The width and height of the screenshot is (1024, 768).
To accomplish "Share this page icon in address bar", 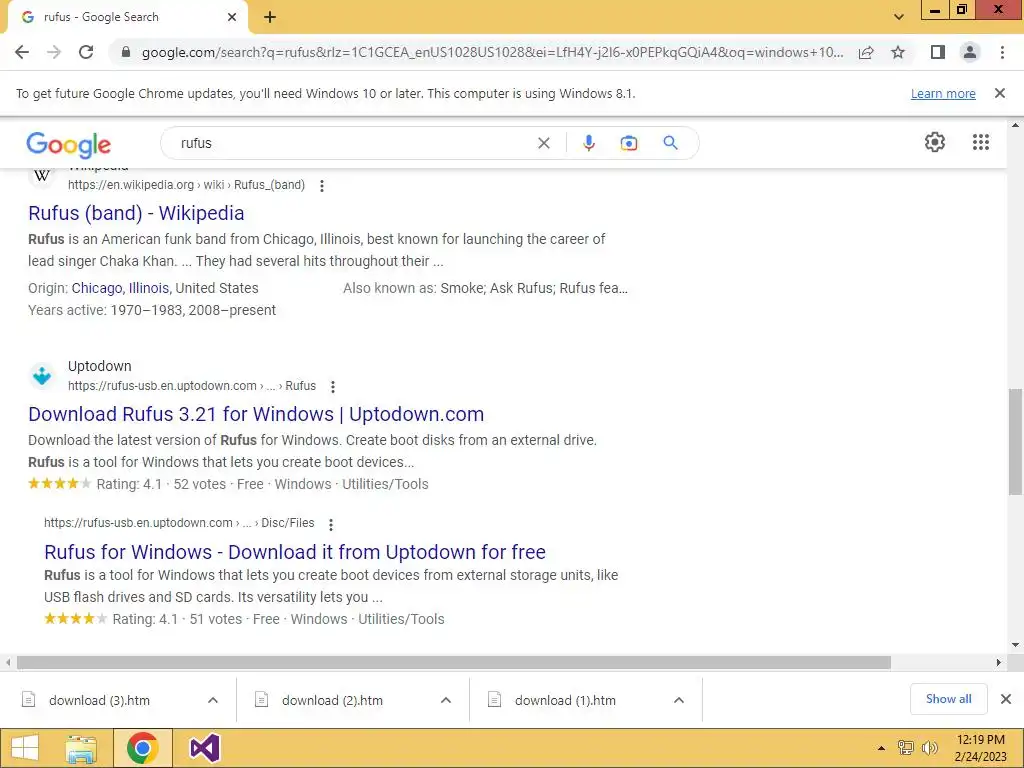I will pos(866,52).
